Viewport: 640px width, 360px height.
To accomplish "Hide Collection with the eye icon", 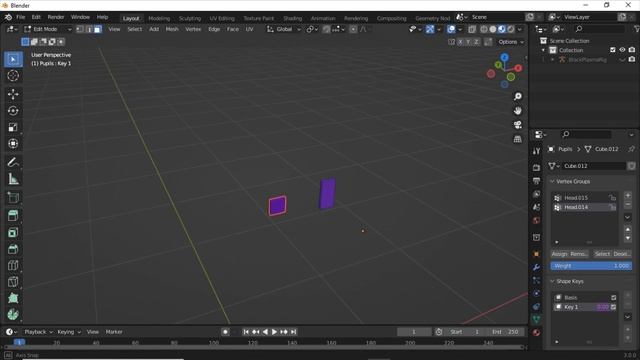I will point(622,50).
